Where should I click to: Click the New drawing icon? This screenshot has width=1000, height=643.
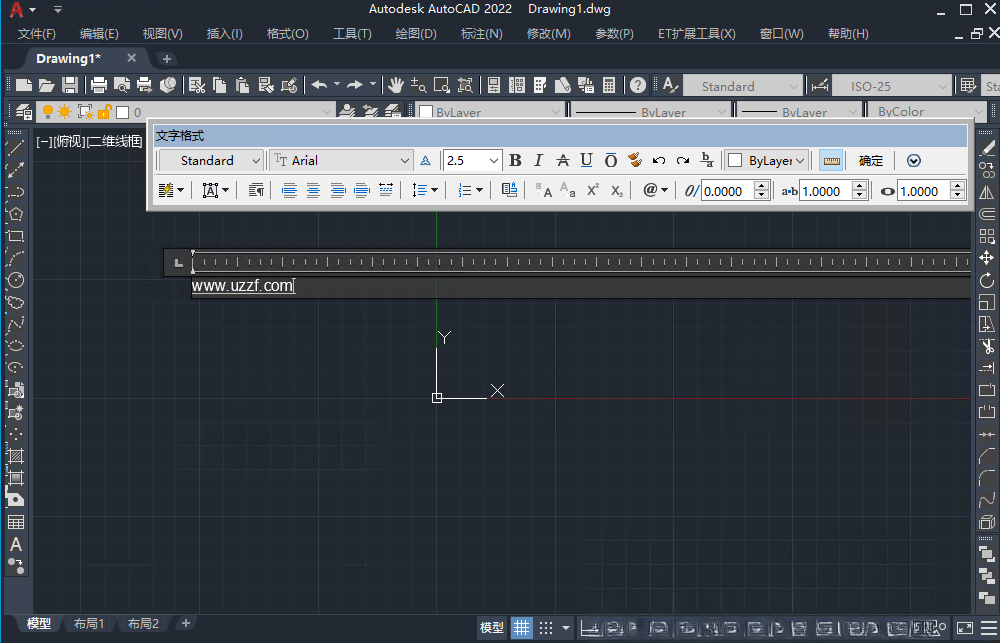(x=24, y=85)
